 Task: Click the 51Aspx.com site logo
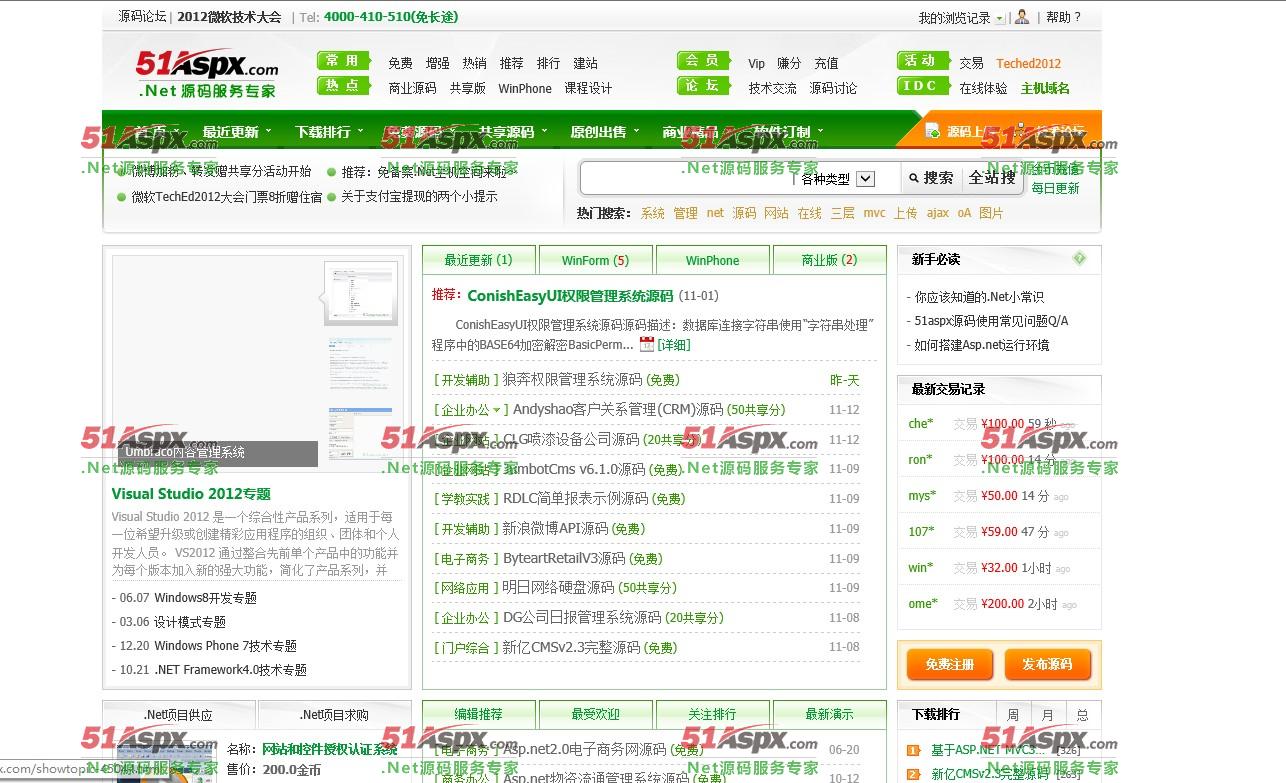pos(207,74)
